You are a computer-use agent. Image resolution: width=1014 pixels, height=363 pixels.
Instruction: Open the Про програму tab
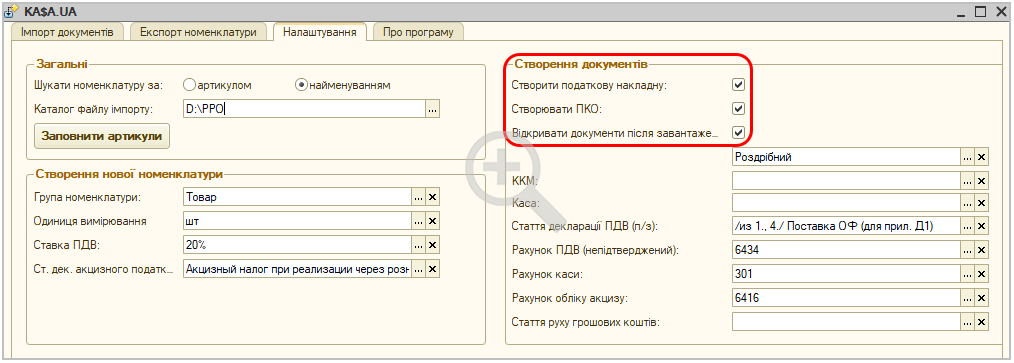pyautogui.click(x=418, y=32)
